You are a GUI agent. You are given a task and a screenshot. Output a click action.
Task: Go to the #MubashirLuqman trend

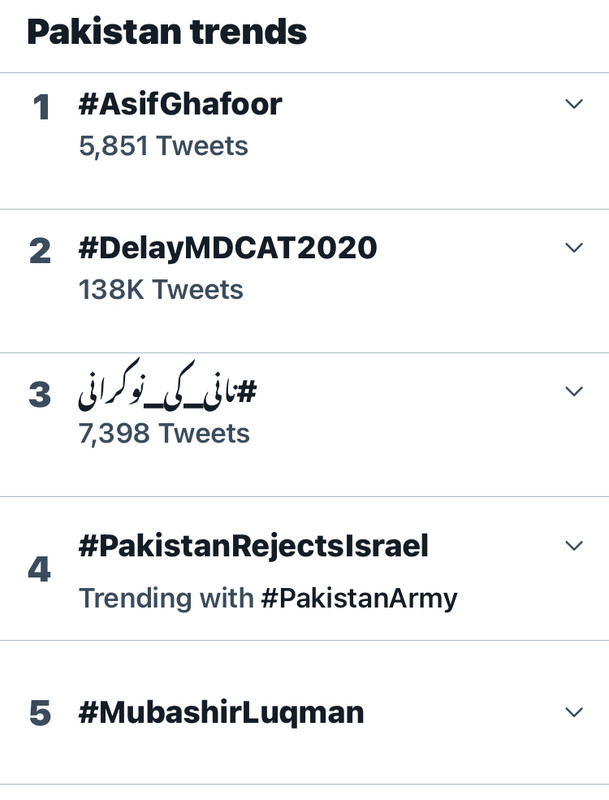pos(221,713)
